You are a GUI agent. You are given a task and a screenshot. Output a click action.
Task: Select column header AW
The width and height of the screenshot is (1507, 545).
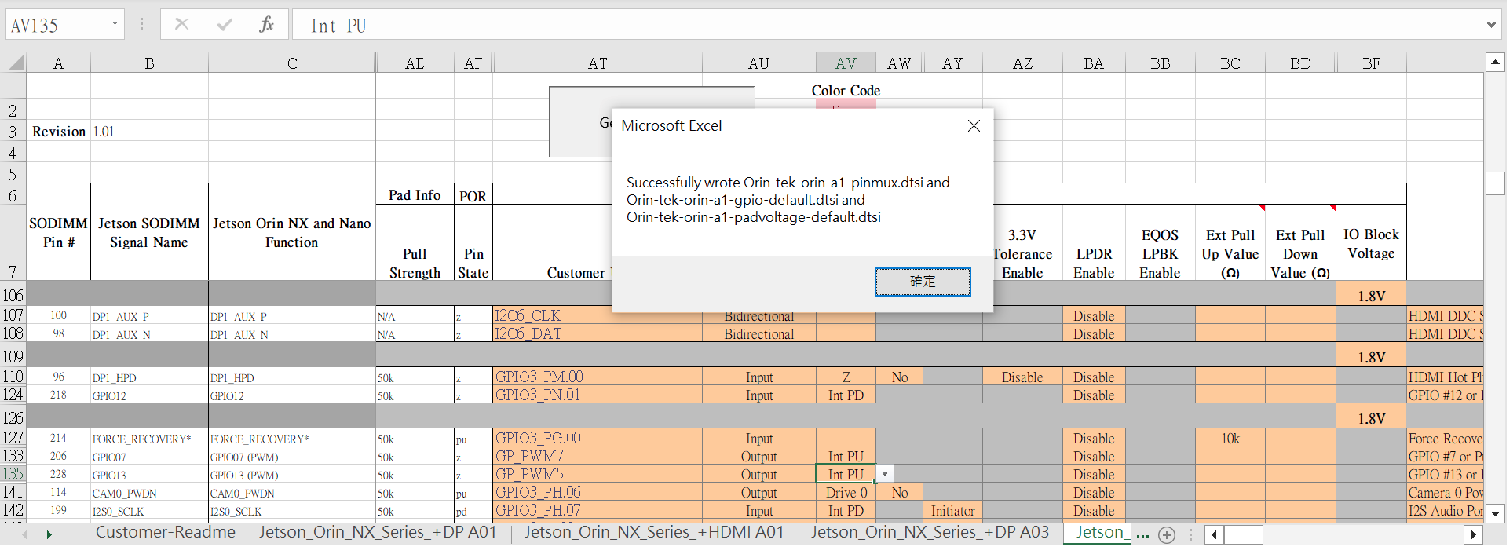899,63
